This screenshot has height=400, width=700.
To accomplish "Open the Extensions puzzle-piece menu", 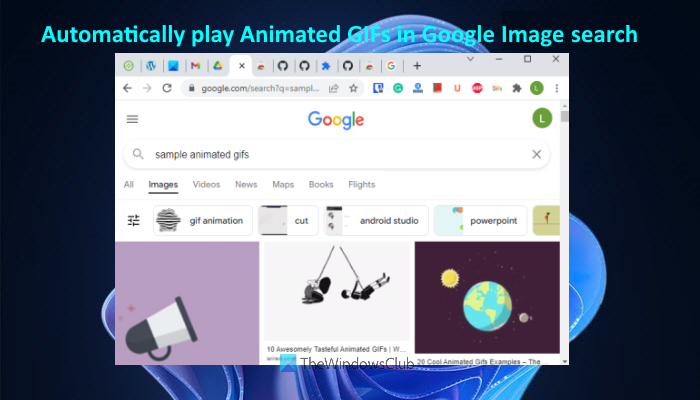I will [x=517, y=88].
